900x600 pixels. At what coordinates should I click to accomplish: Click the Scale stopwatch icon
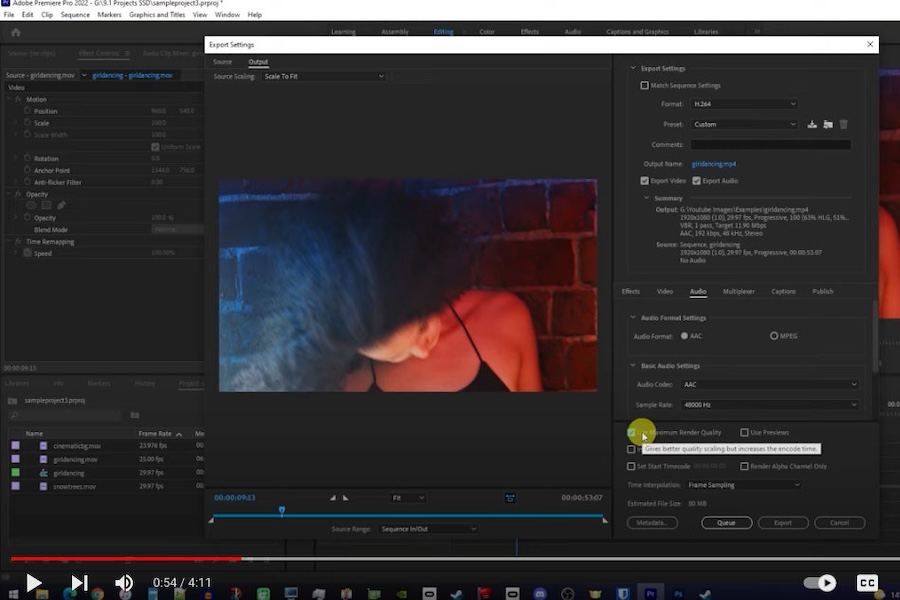27,123
